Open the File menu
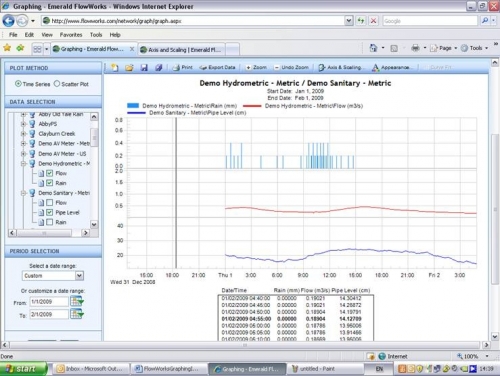The width and height of the screenshot is (500, 376). click(13, 35)
